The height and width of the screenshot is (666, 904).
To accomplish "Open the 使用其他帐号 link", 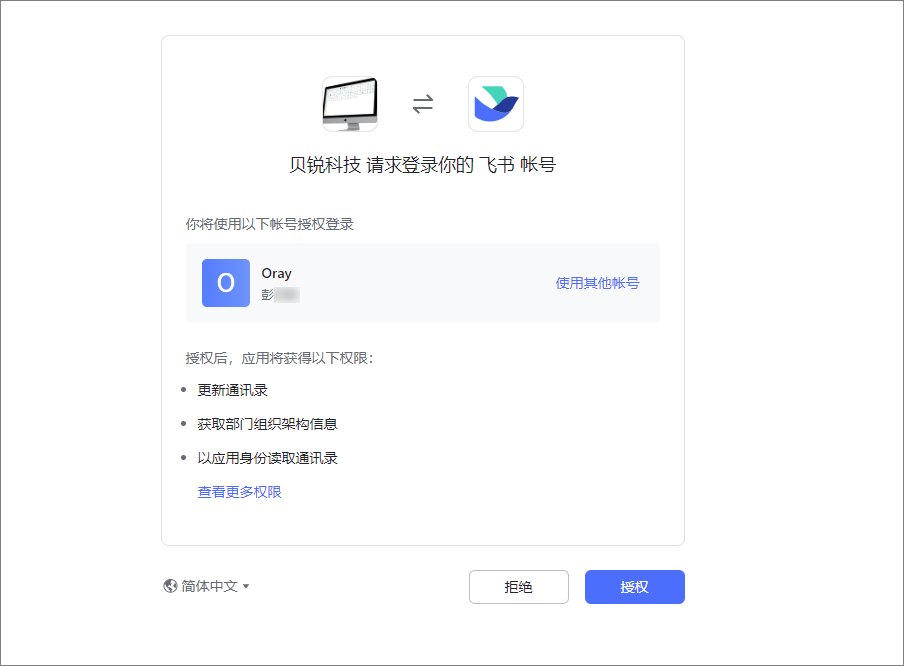I will point(597,283).
